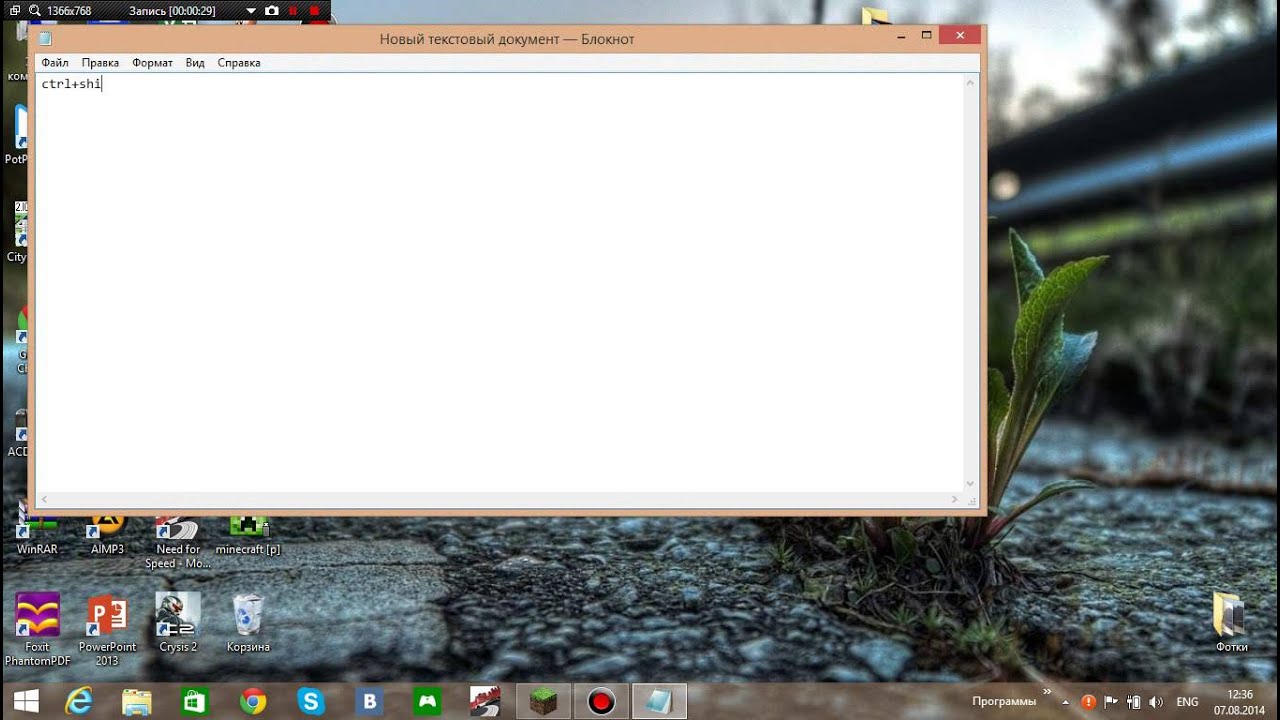Switch to Notepad on the taskbar
Screen dimensions: 1280x720
(x=659, y=701)
